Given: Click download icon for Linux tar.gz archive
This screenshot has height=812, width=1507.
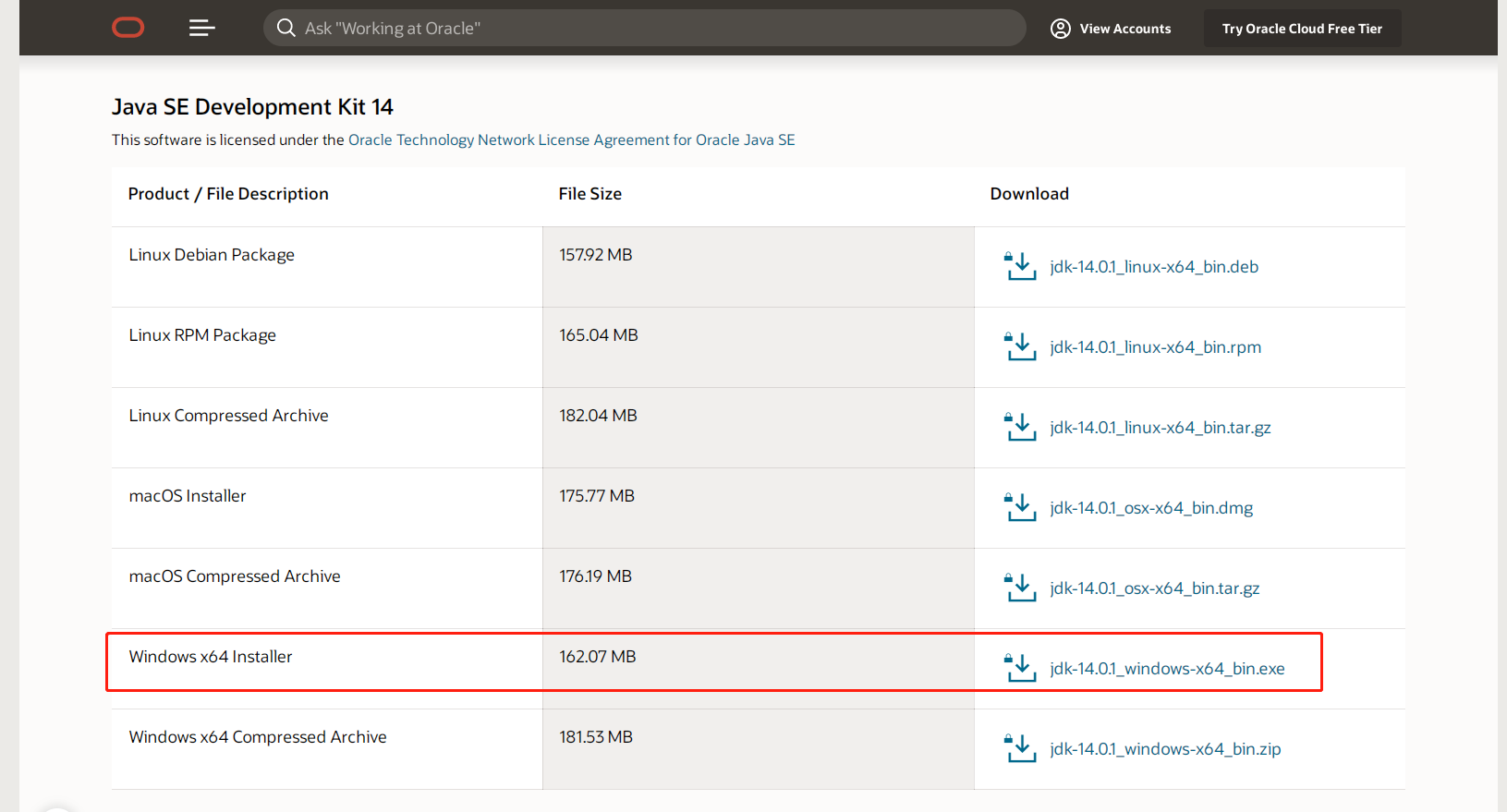Looking at the screenshot, I should click(x=1020, y=427).
